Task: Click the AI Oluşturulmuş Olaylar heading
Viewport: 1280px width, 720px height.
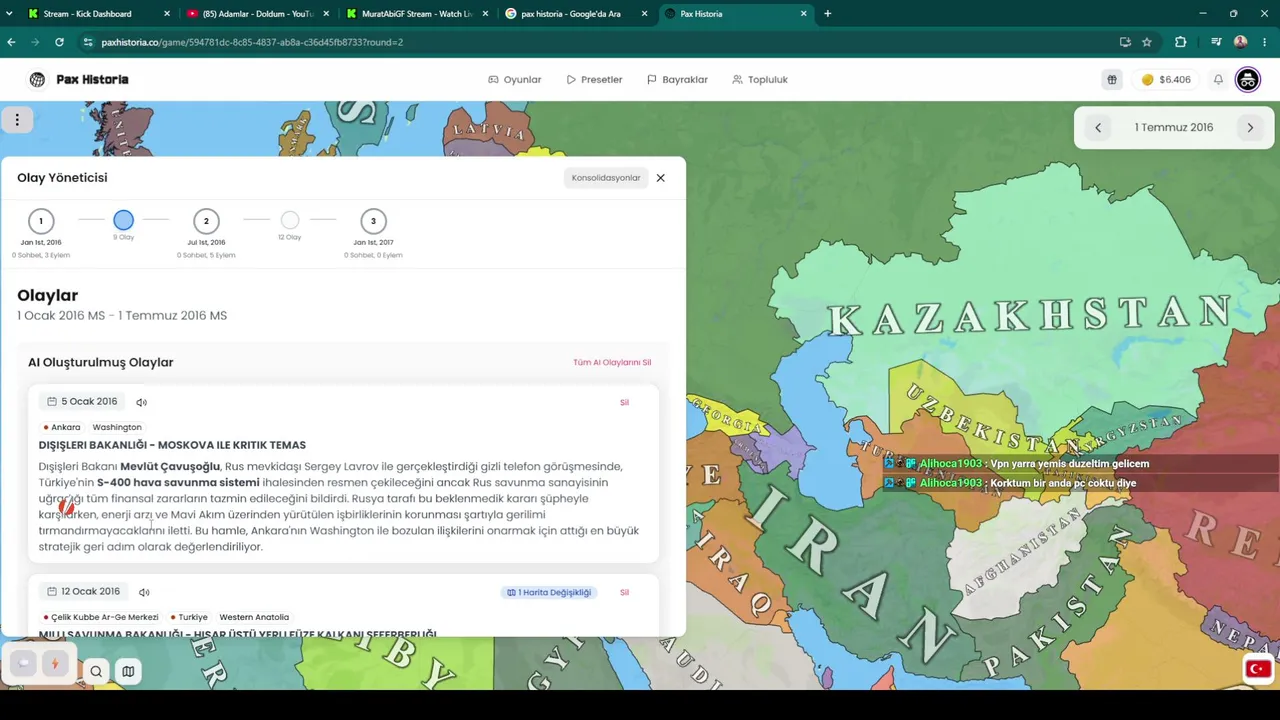Action: click(x=101, y=362)
